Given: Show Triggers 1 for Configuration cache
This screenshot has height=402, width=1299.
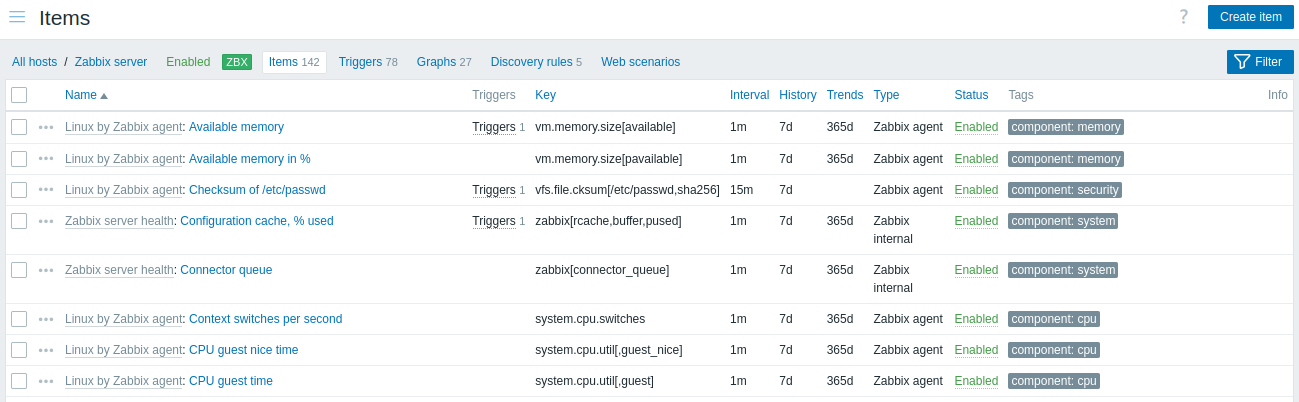Looking at the screenshot, I should 494,221.
